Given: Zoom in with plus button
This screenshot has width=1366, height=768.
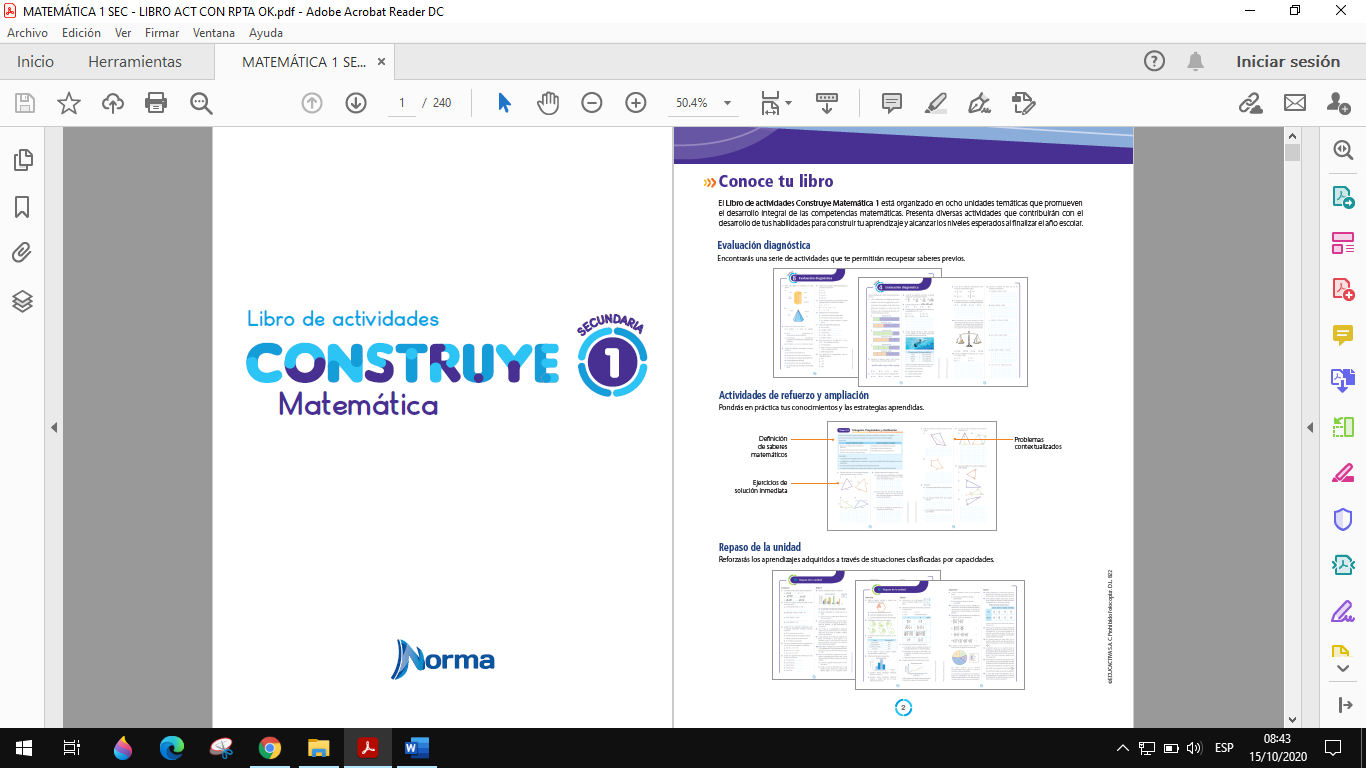Looking at the screenshot, I should pos(636,103).
